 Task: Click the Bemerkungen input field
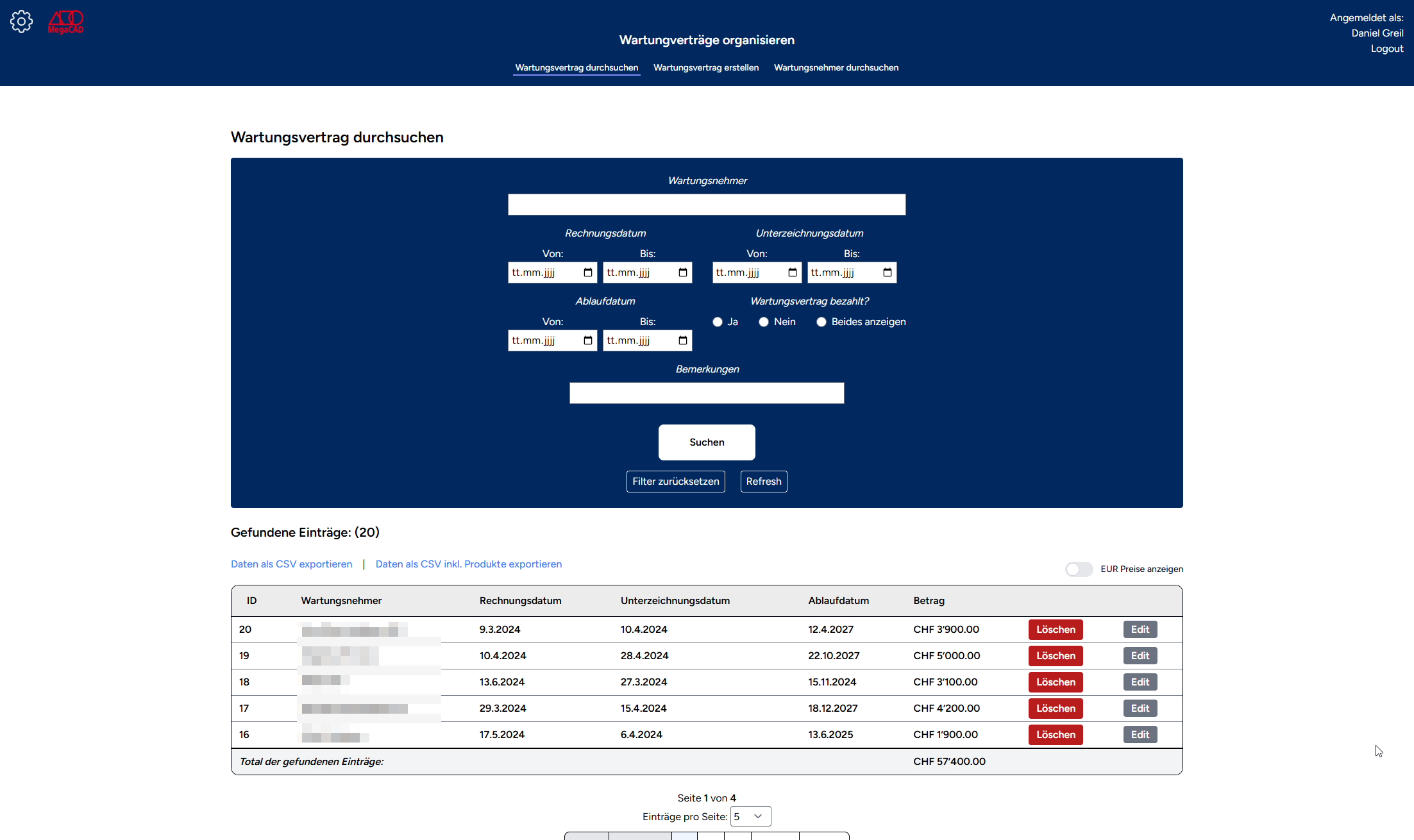point(706,393)
